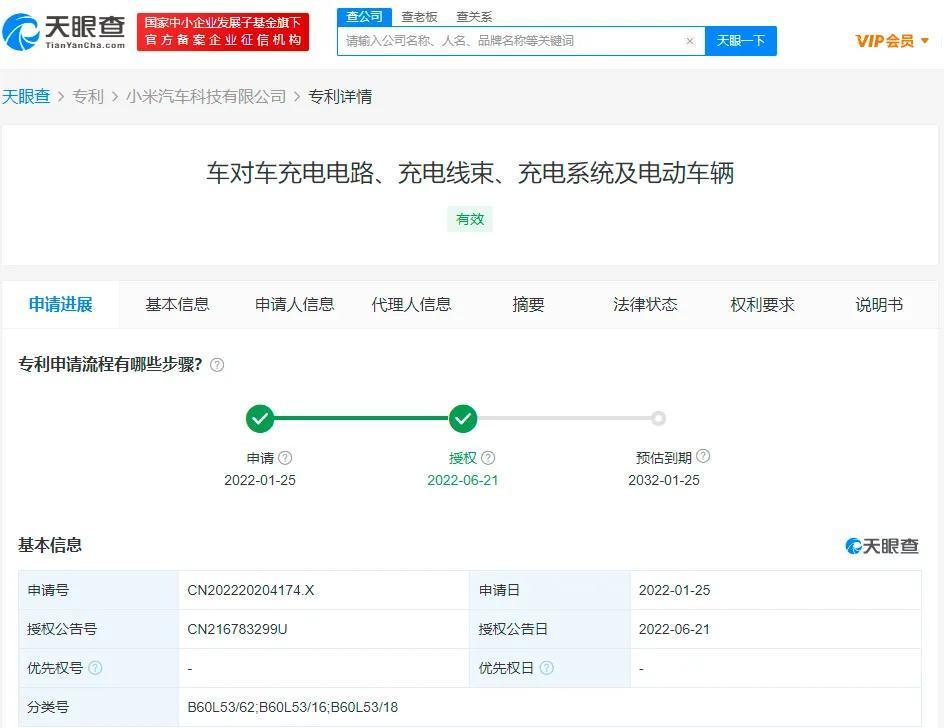Click the 专利详情 breadcrumb text
The height and width of the screenshot is (728, 944).
point(340,96)
